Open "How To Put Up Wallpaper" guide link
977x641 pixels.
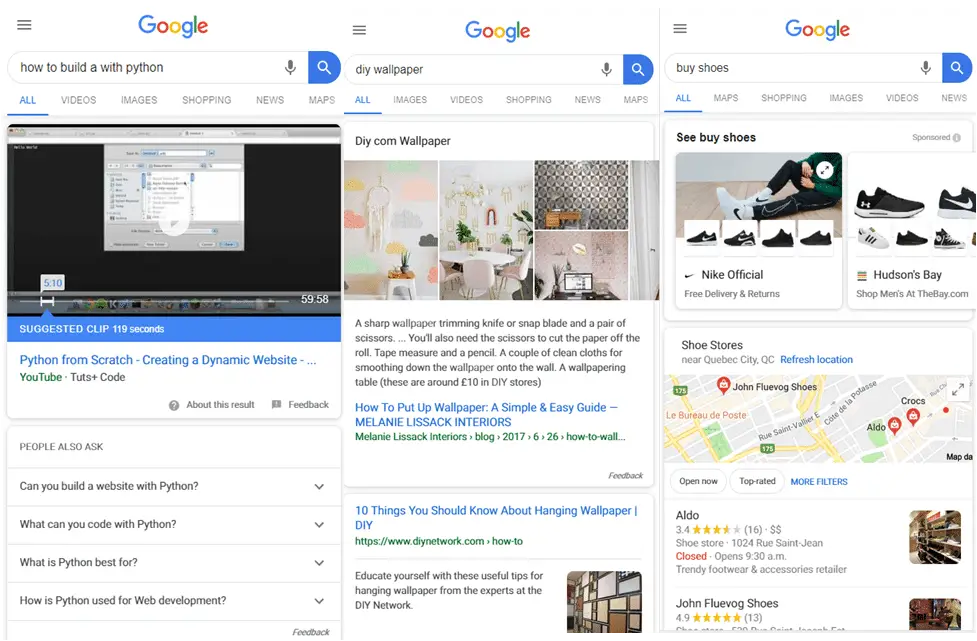(x=486, y=415)
